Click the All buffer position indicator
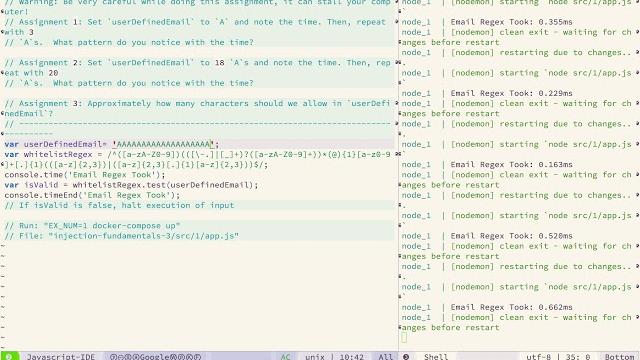The width and height of the screenshot is (640, 360). 385,356
